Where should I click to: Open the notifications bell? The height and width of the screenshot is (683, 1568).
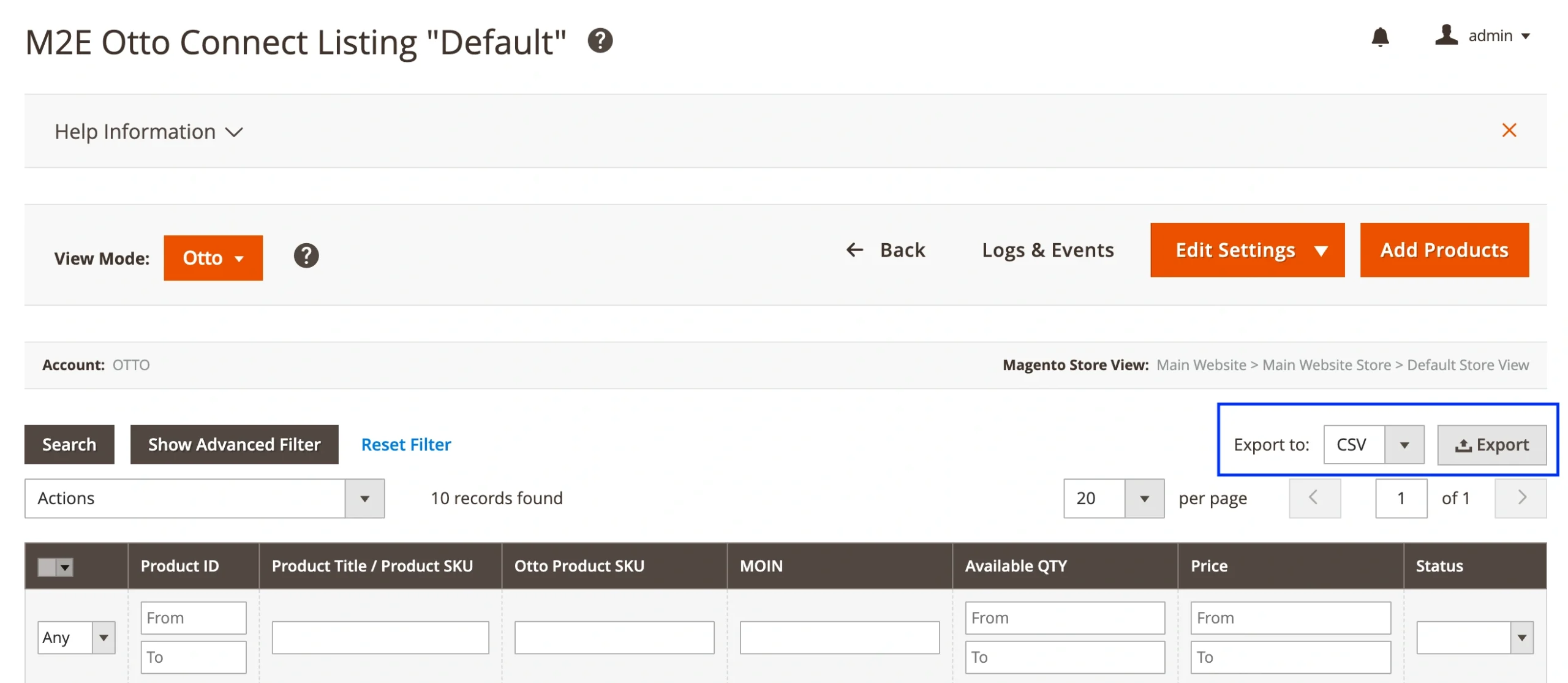click(x=1379, y=37)
